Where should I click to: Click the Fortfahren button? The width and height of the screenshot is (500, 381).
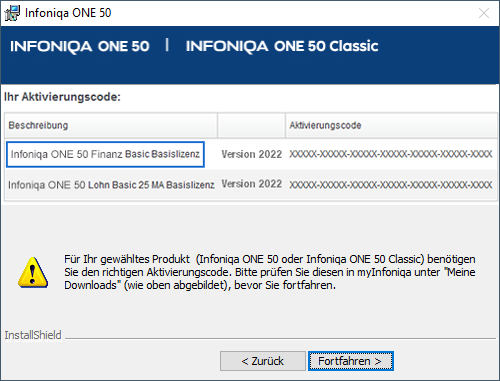pos(351,361)
